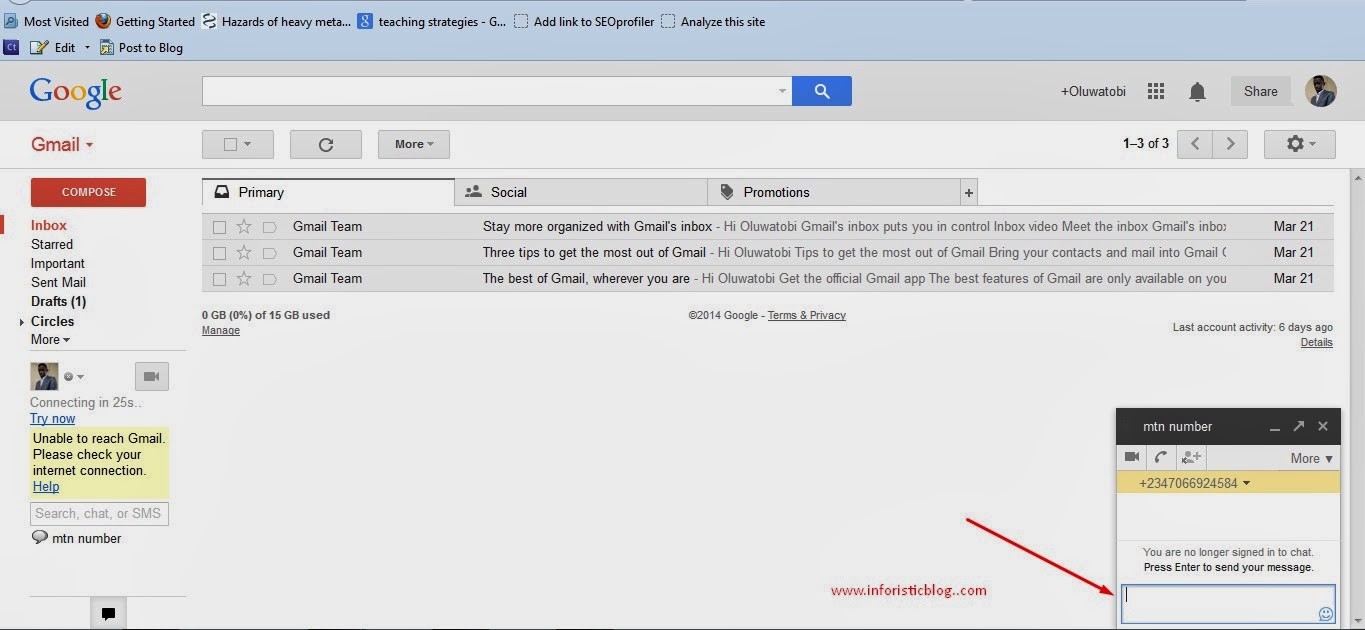
Task: Open Edit dropdown arrow in bookmarks bar
Action: [x=87, y=47]
